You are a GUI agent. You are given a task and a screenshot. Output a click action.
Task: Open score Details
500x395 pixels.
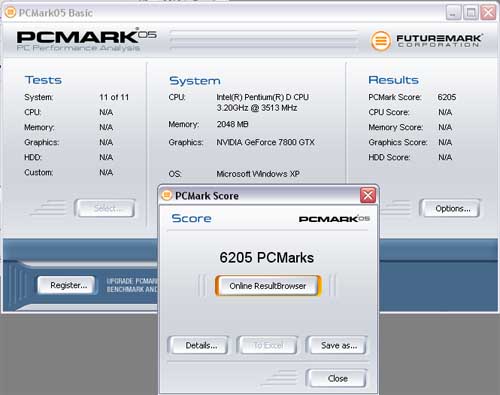(201, 345)
